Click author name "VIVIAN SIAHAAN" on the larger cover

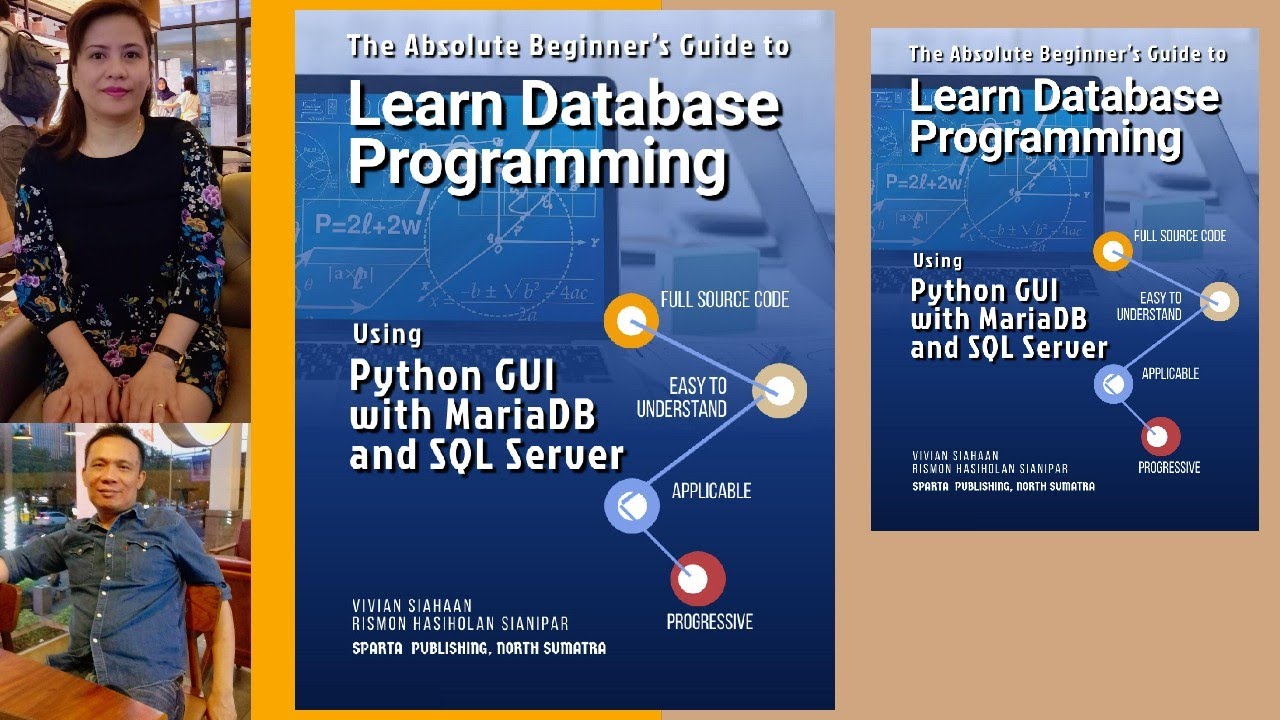[413, 606]
